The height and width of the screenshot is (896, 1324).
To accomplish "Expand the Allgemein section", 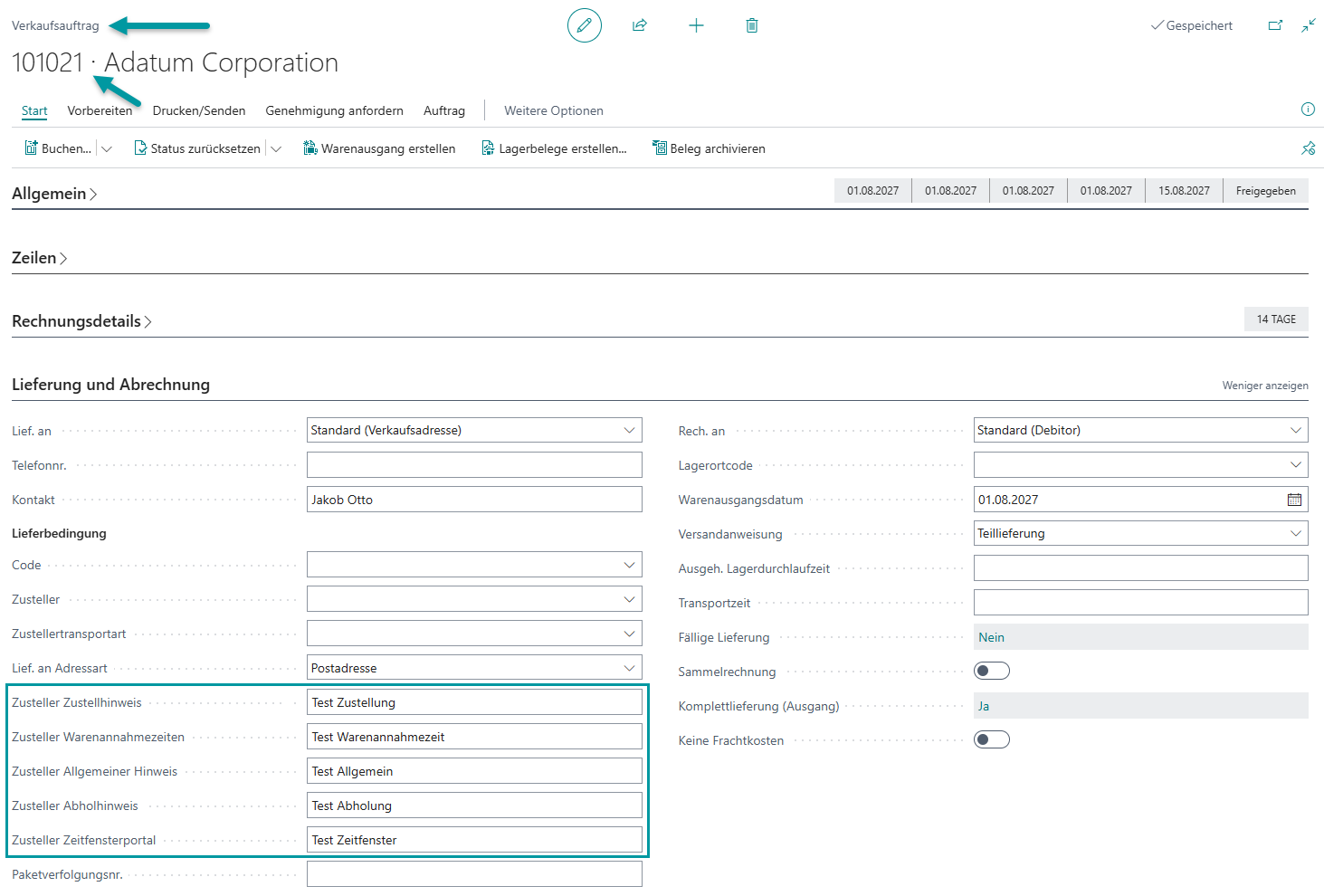I will (54, 194).
